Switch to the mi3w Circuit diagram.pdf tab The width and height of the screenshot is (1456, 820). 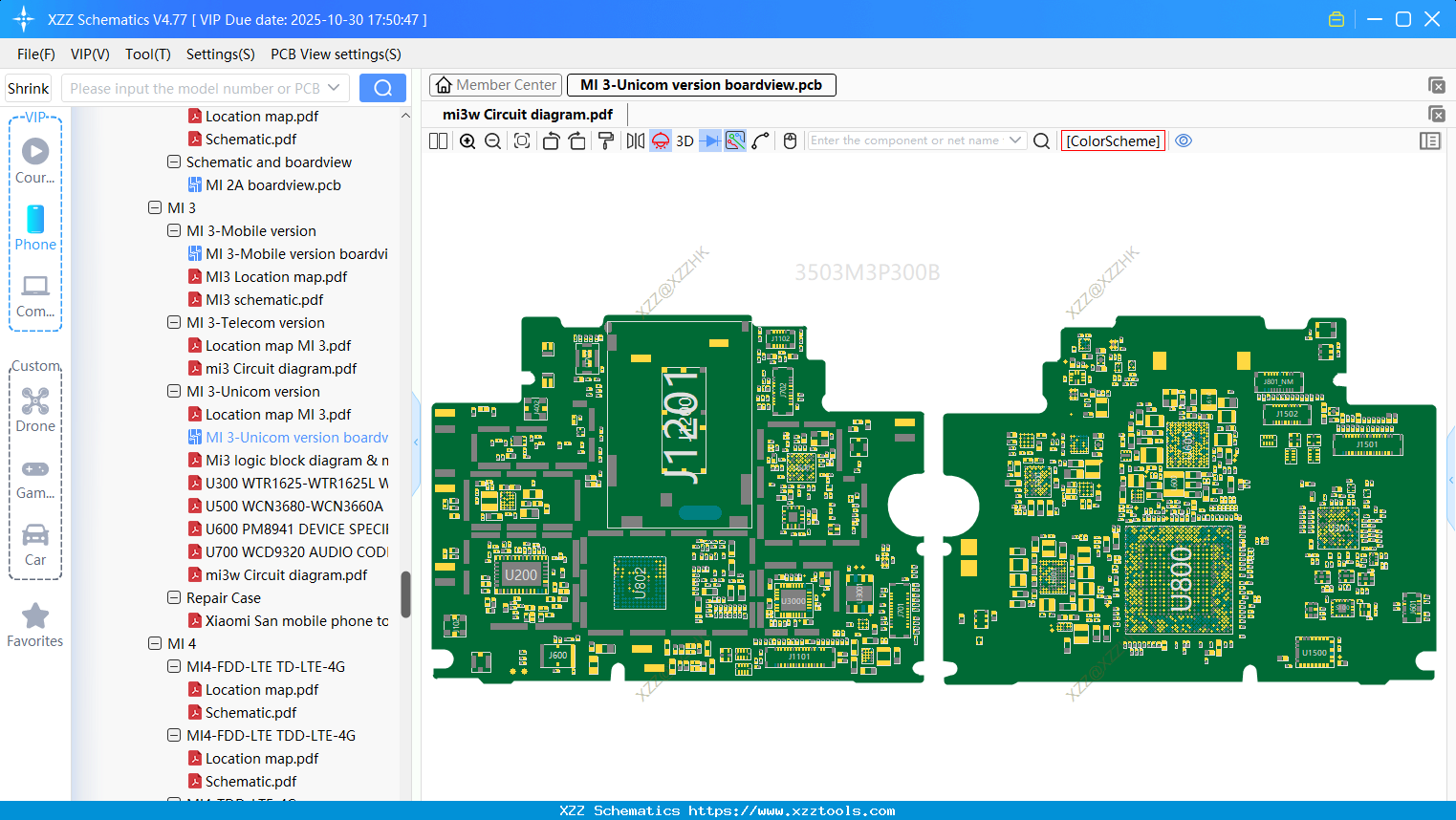(527, 114)
